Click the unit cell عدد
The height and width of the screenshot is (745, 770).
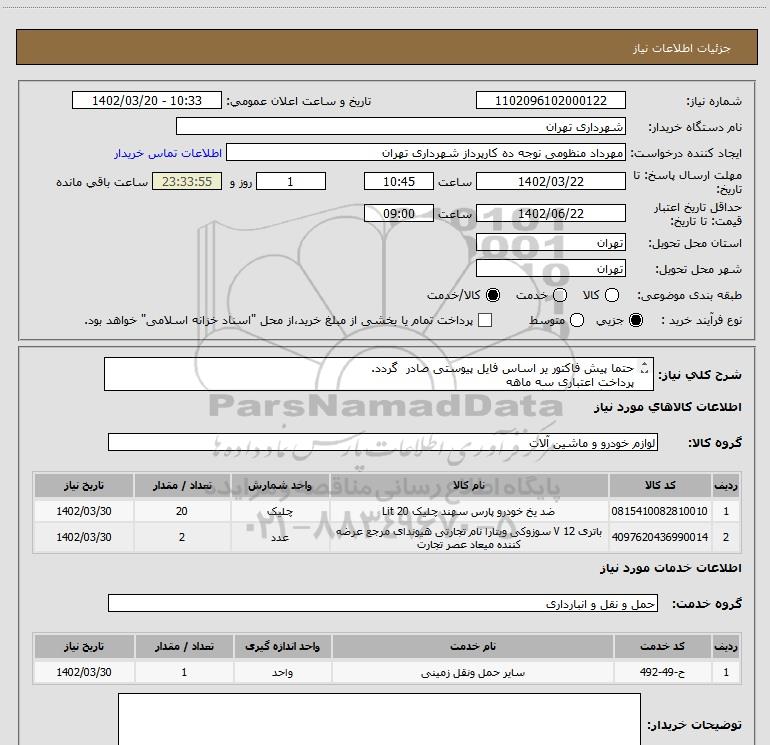coord(280,537)
